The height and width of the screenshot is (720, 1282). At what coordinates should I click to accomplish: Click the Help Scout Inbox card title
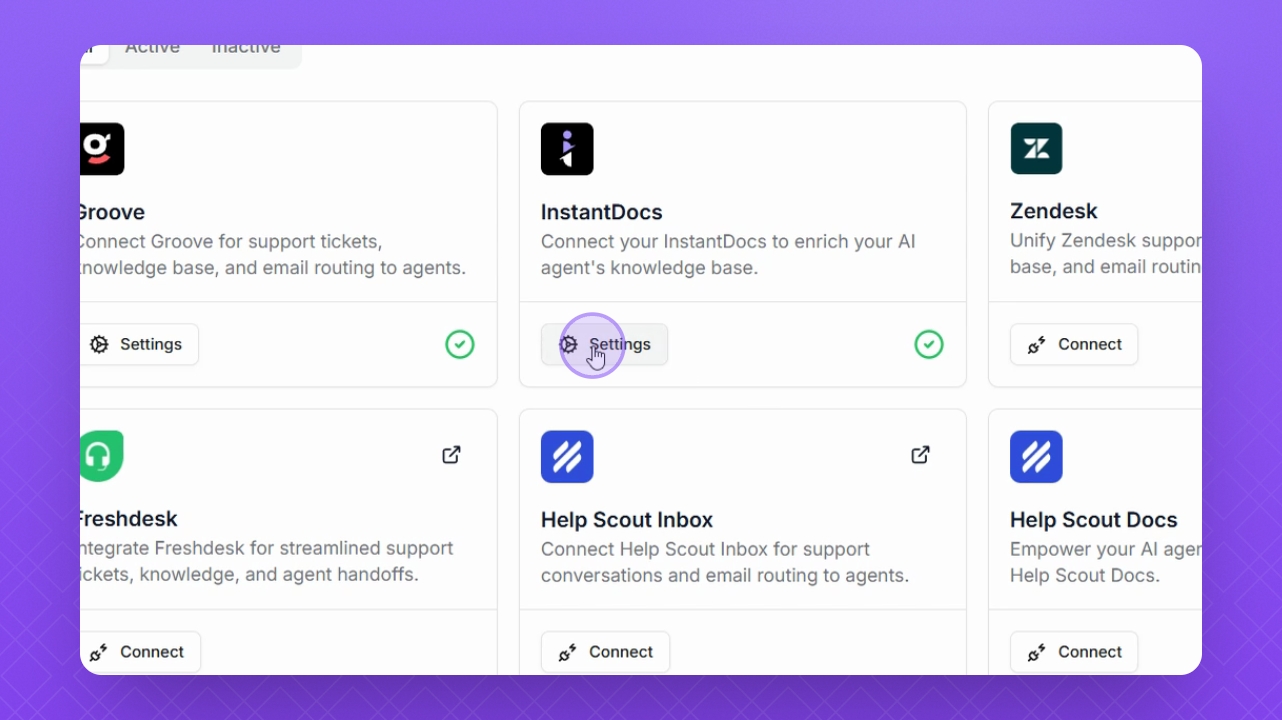pyautogui.click(x=626, y=520)
